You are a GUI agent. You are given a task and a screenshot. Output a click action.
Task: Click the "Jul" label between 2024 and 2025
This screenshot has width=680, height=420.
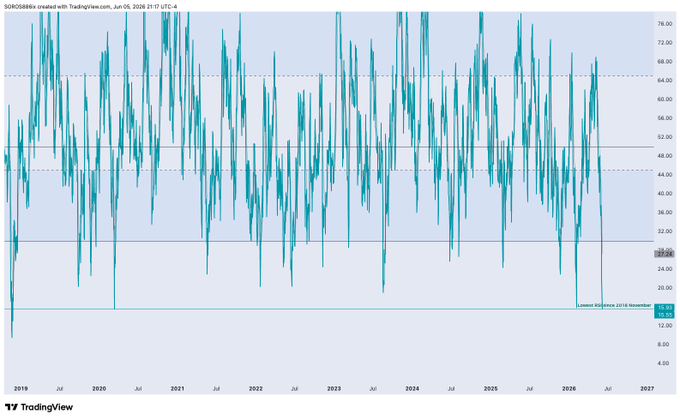(x=451, y=389)
